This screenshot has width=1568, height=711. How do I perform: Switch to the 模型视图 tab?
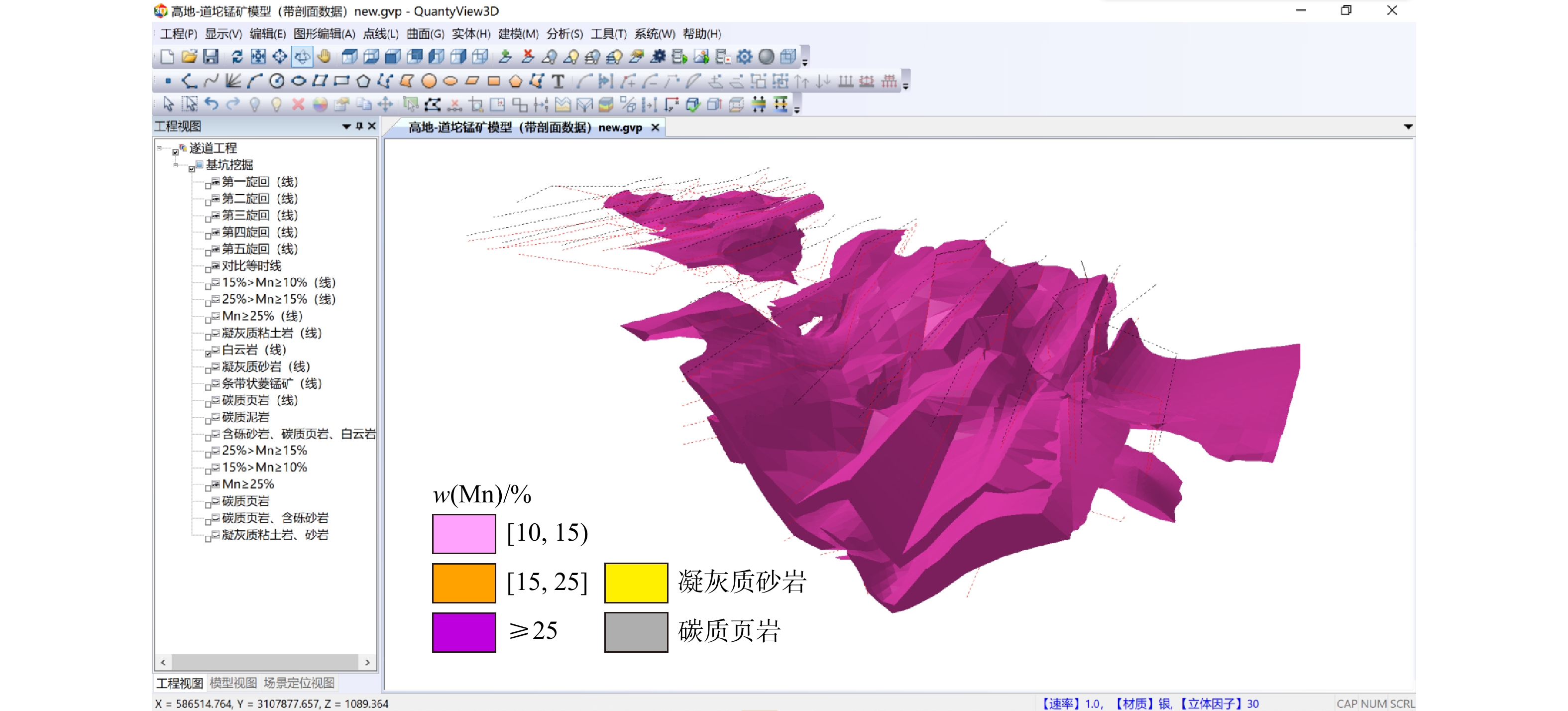point(233,683)
